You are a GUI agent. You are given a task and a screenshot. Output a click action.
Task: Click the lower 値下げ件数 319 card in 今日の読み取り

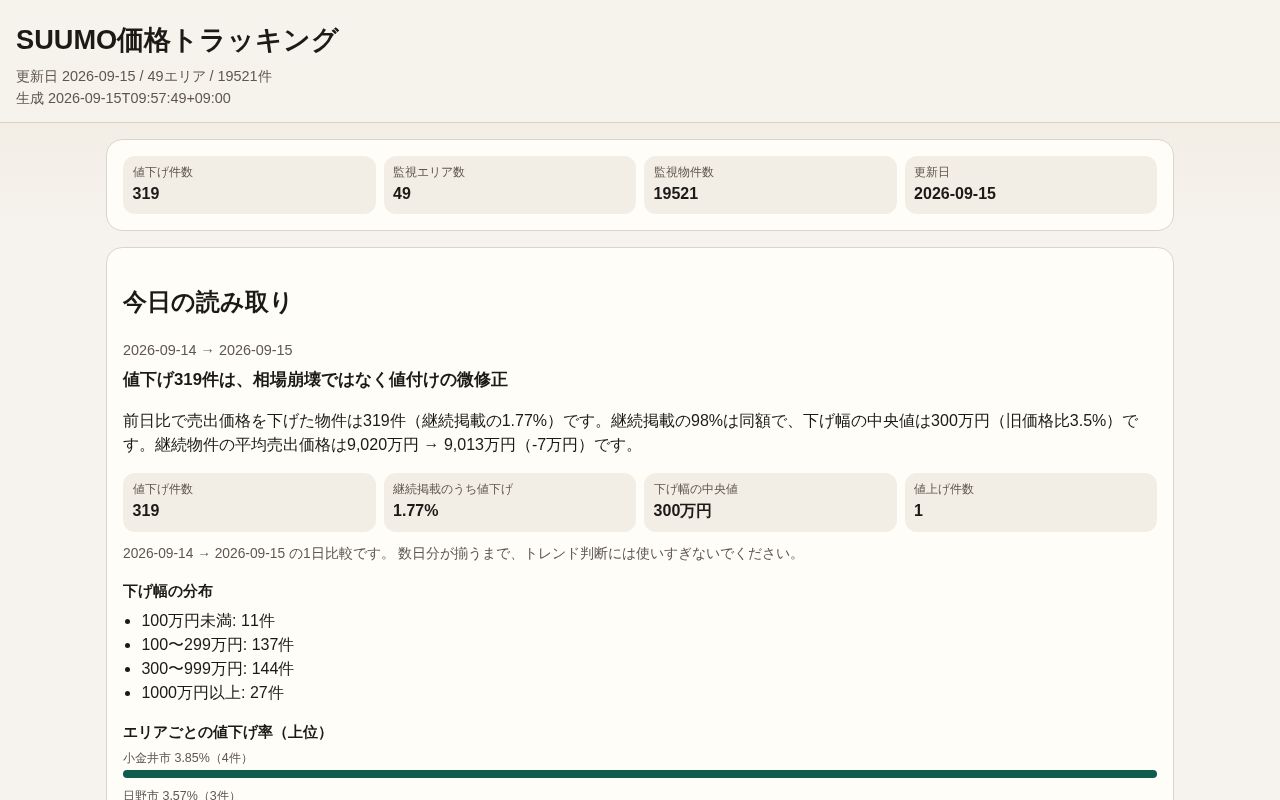point(249,502)
